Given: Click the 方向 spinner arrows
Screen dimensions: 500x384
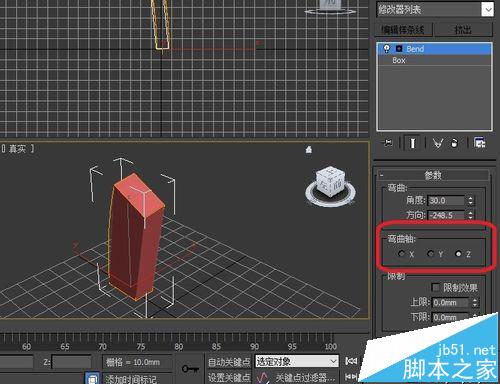Looking at the screenshot, I should [470, 215].
